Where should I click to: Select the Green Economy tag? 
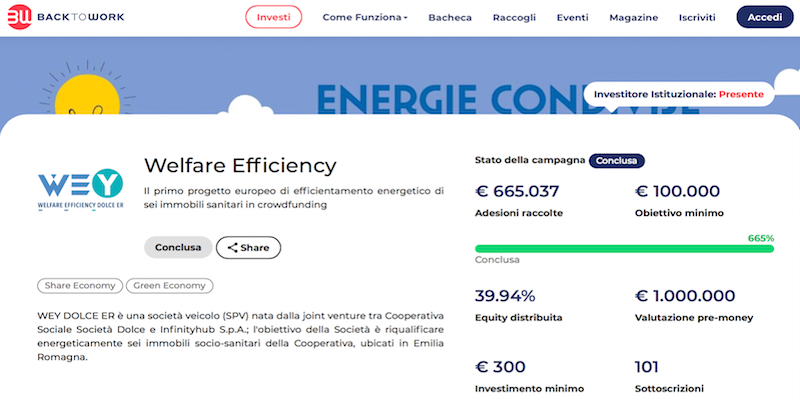coord(169,286)
